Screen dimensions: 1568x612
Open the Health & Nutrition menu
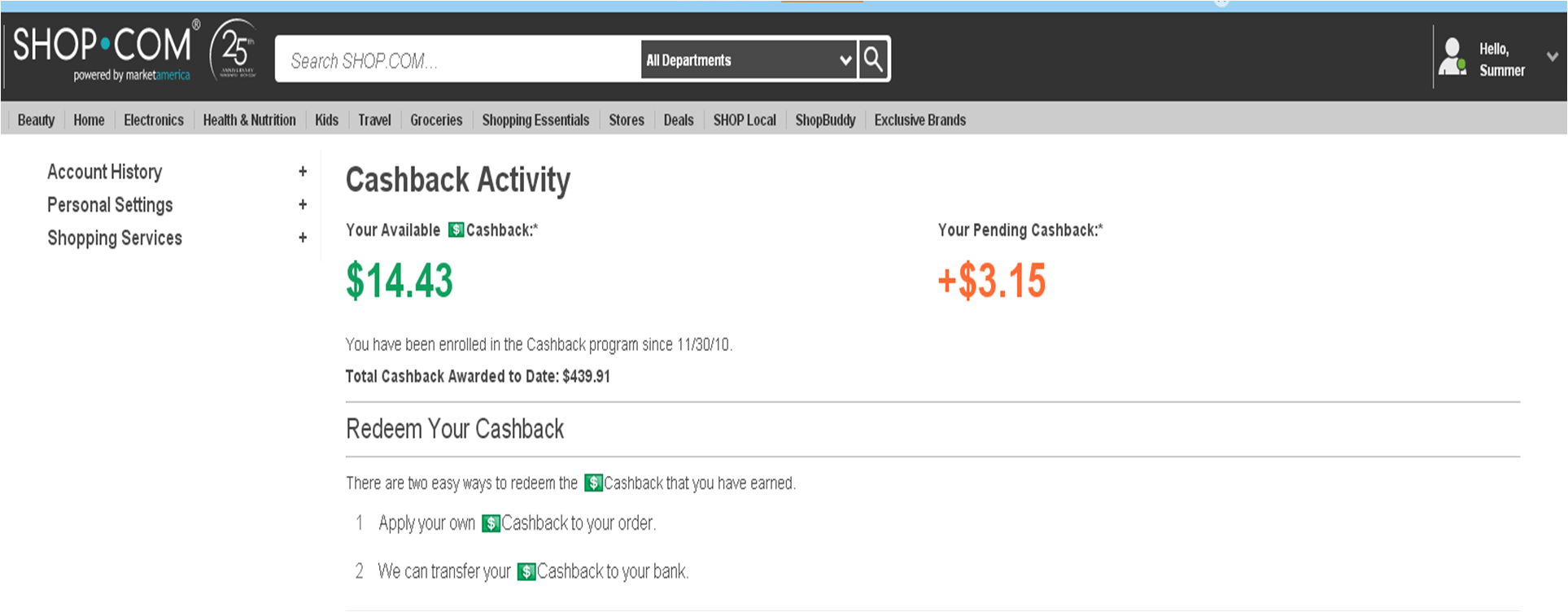[249, 120]
